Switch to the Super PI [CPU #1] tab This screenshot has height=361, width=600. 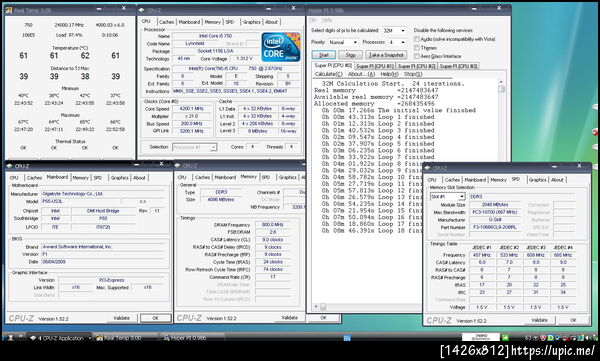pyautogui.click(x=375, y=66)
